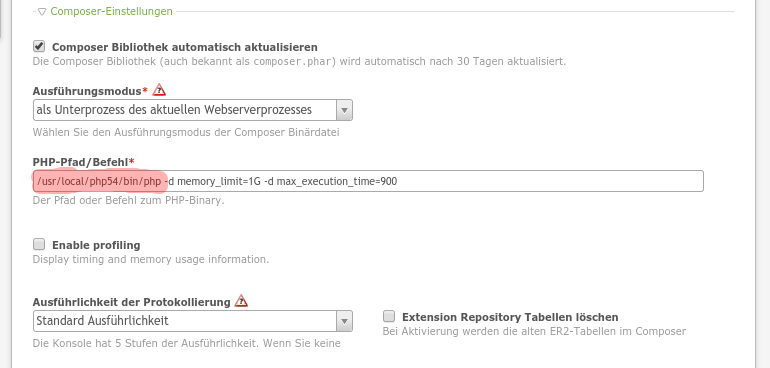Image resolution: width=770 pixels, height=368 pixels.
Task: Click inside the PHP-Pfad/Befehl text field
Action: (368, 181)
